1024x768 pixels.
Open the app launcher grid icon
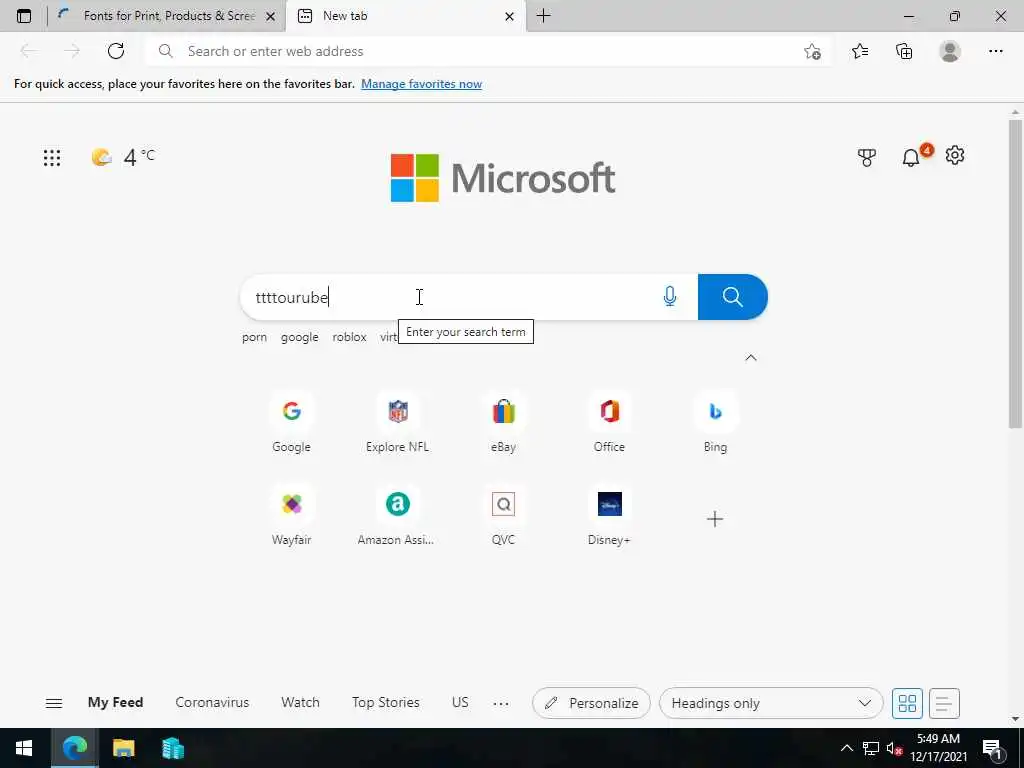52,157
